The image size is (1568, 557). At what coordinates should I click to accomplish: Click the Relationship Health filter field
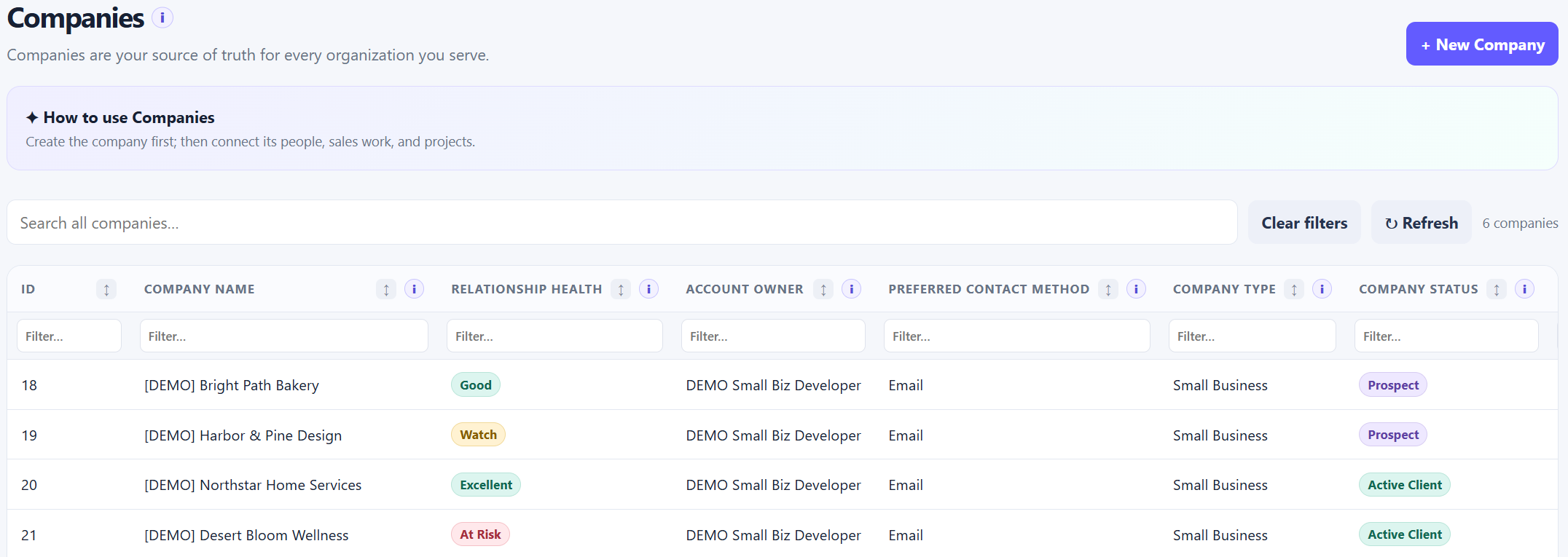[554, 336]
